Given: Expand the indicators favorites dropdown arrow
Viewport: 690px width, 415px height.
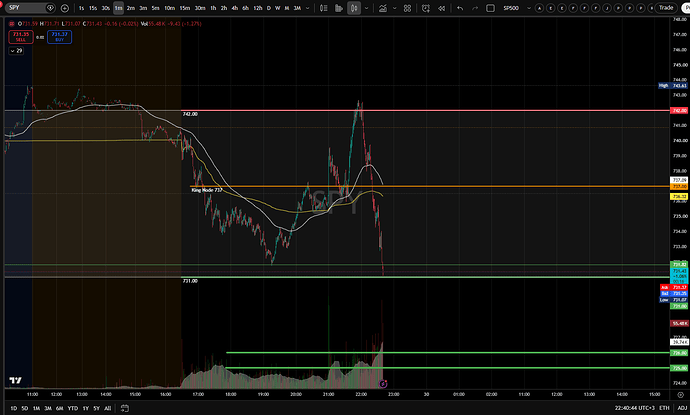Looking at the screenshot, I should tap(394, 8).
